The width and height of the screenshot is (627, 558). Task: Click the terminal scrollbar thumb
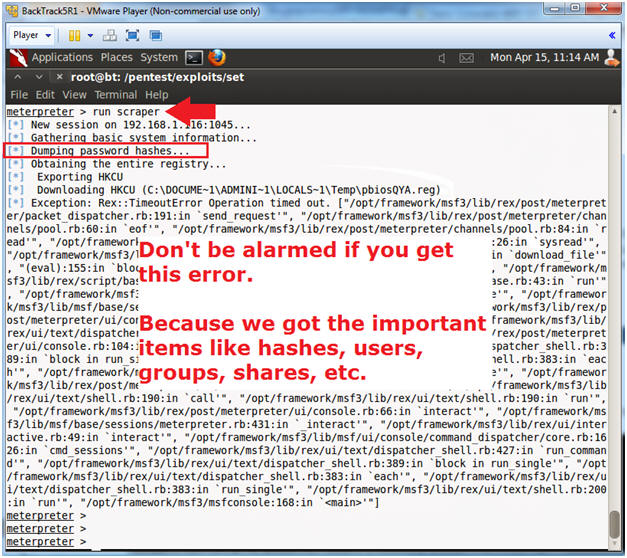(615, 525)
